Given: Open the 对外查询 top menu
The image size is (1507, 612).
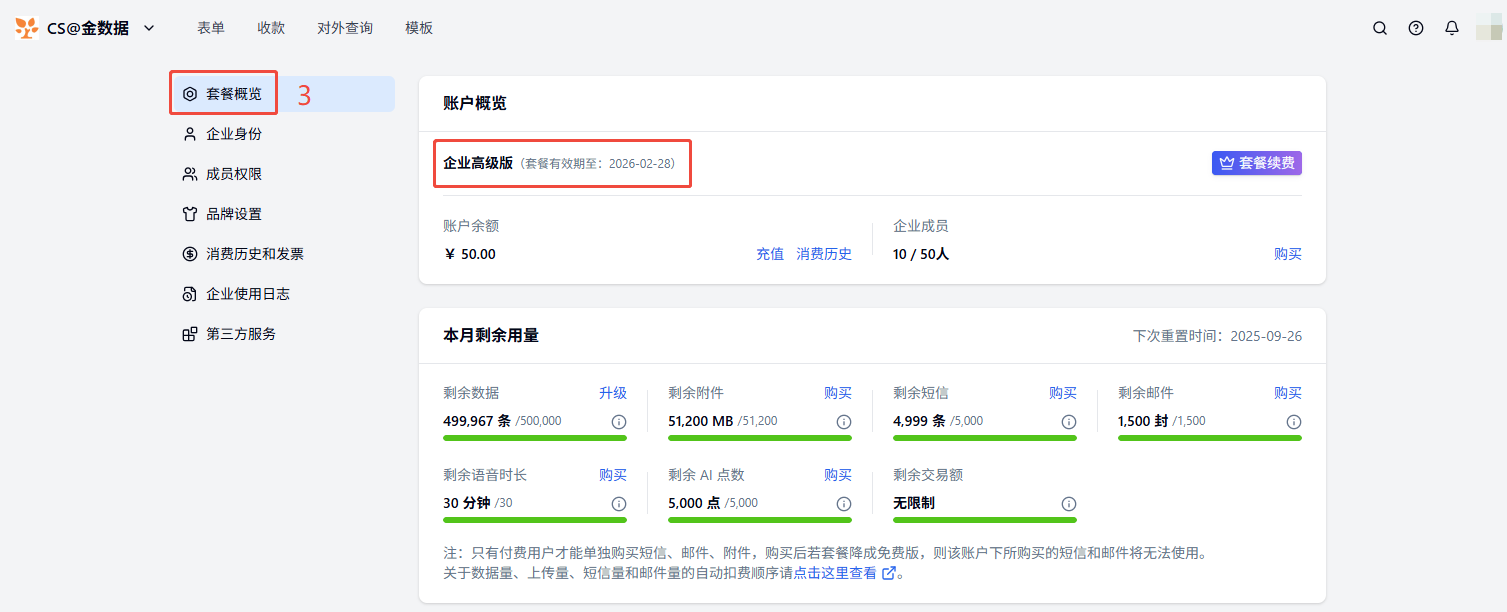Looking at the screenshot, I should [345, 28].
